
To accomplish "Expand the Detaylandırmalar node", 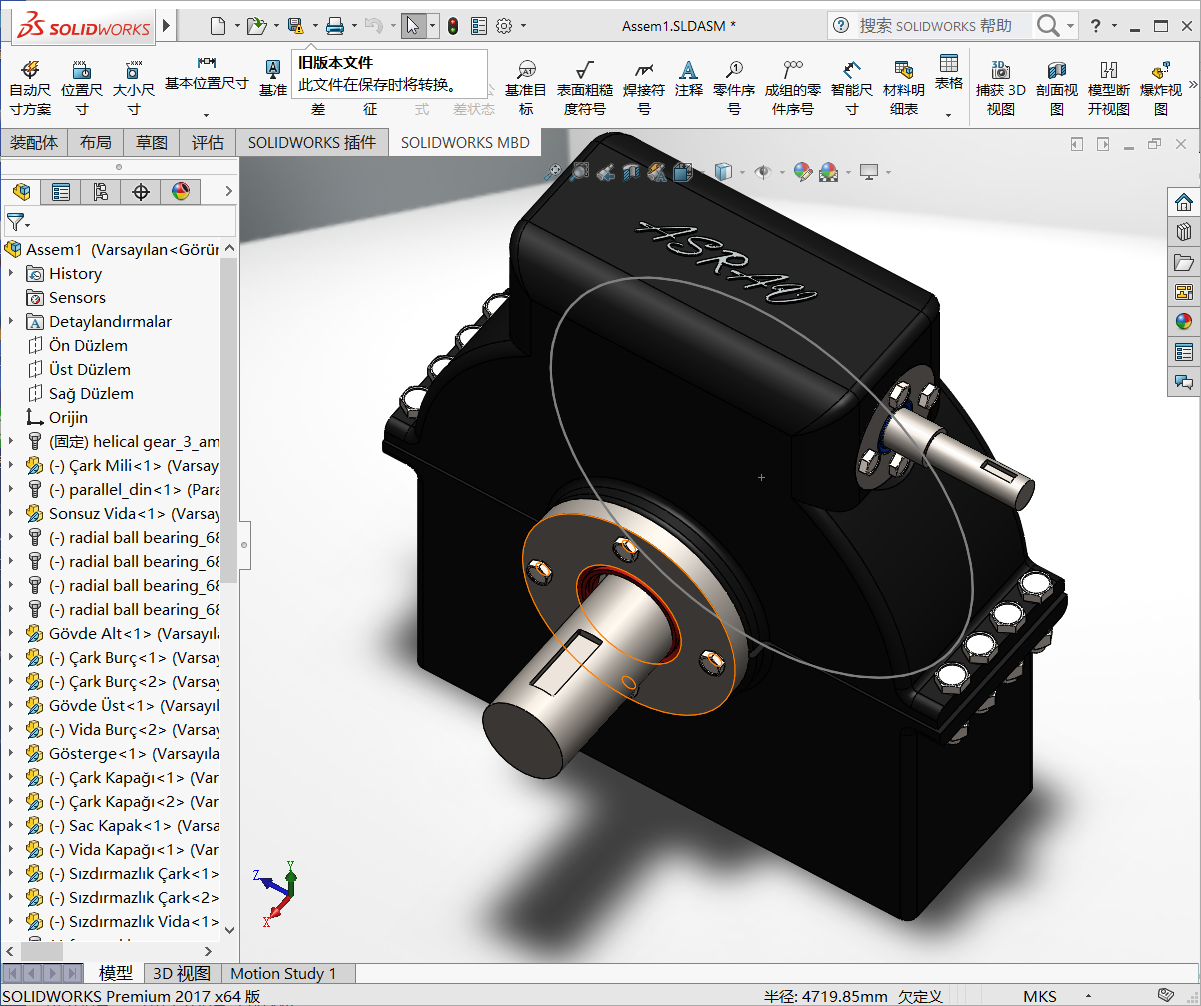I will (11, 321).
